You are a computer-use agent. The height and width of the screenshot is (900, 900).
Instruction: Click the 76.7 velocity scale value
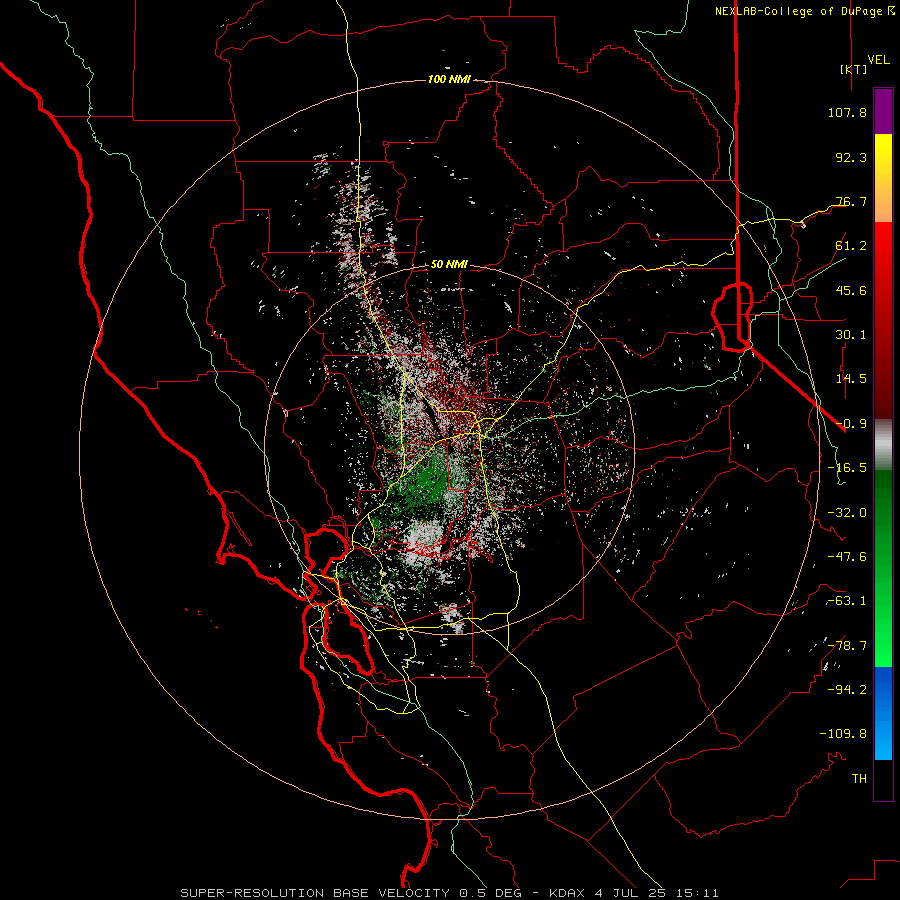851,201
